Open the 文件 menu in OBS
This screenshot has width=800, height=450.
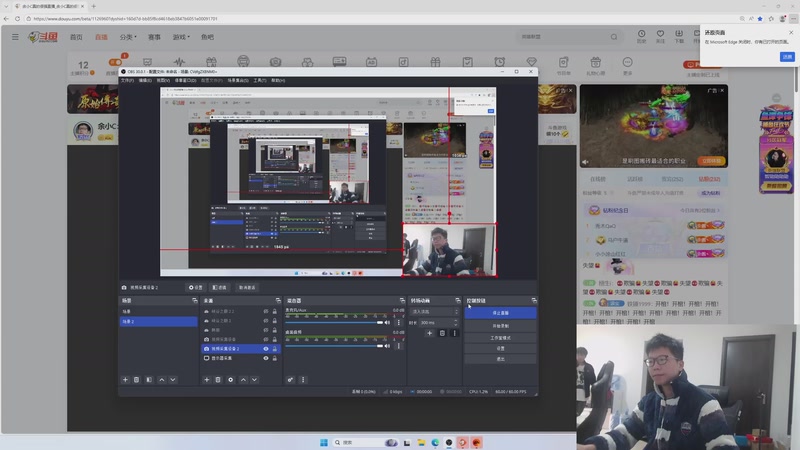click(127, 80)
